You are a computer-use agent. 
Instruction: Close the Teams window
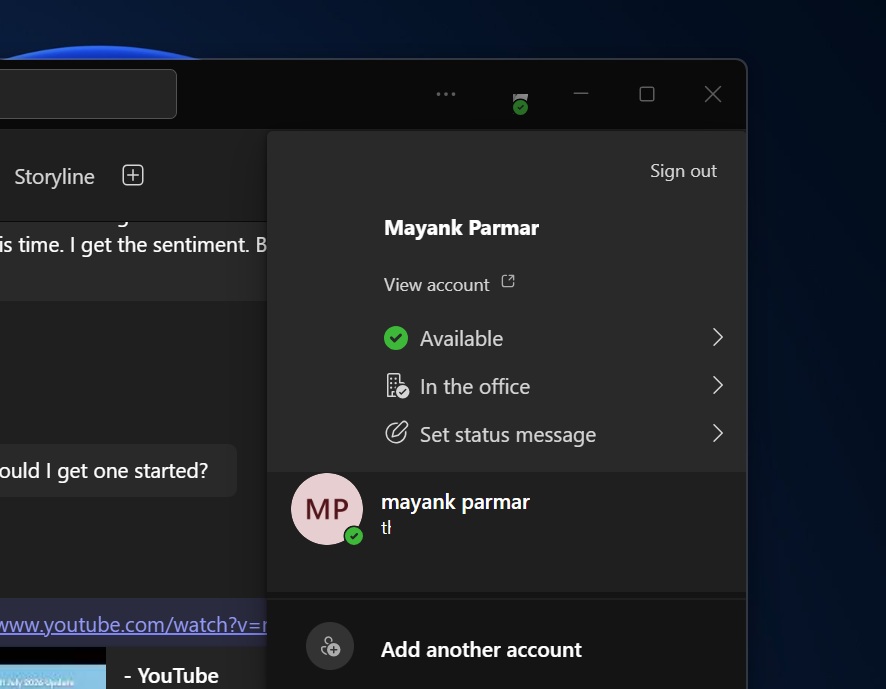(713, 94)
